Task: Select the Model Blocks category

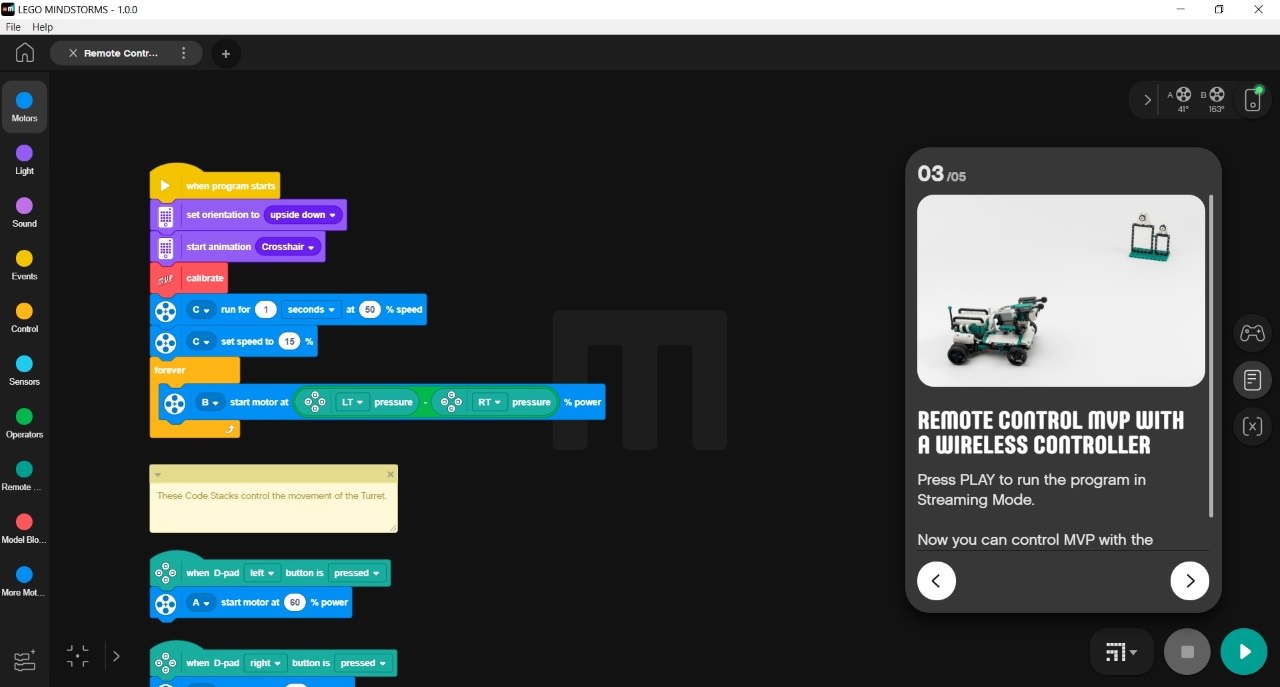Action: (x=24, y=529)
